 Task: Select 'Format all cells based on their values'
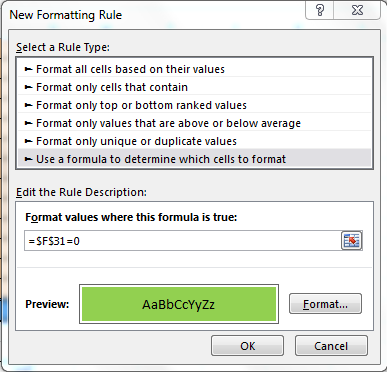point(194,69)
